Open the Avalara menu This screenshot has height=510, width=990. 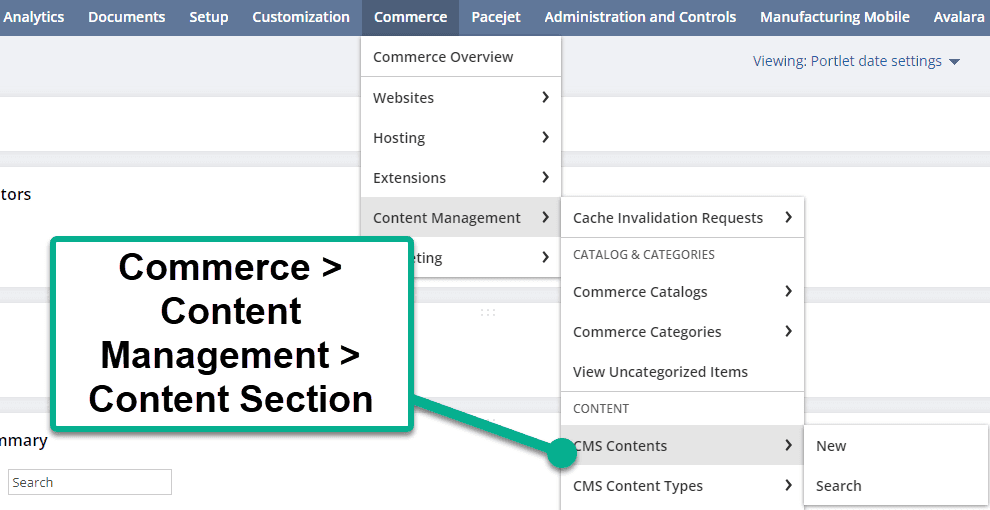pos(958,18)
